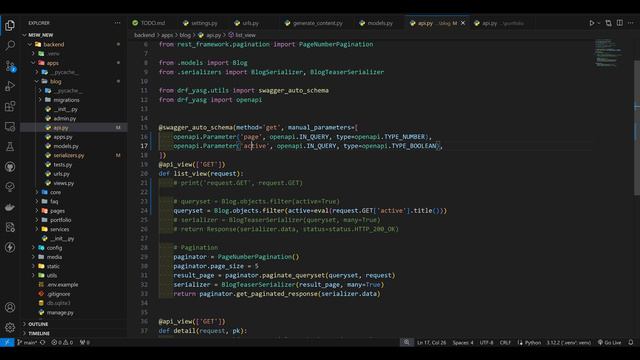Open the Remote Explorer view

coord(10,127)
